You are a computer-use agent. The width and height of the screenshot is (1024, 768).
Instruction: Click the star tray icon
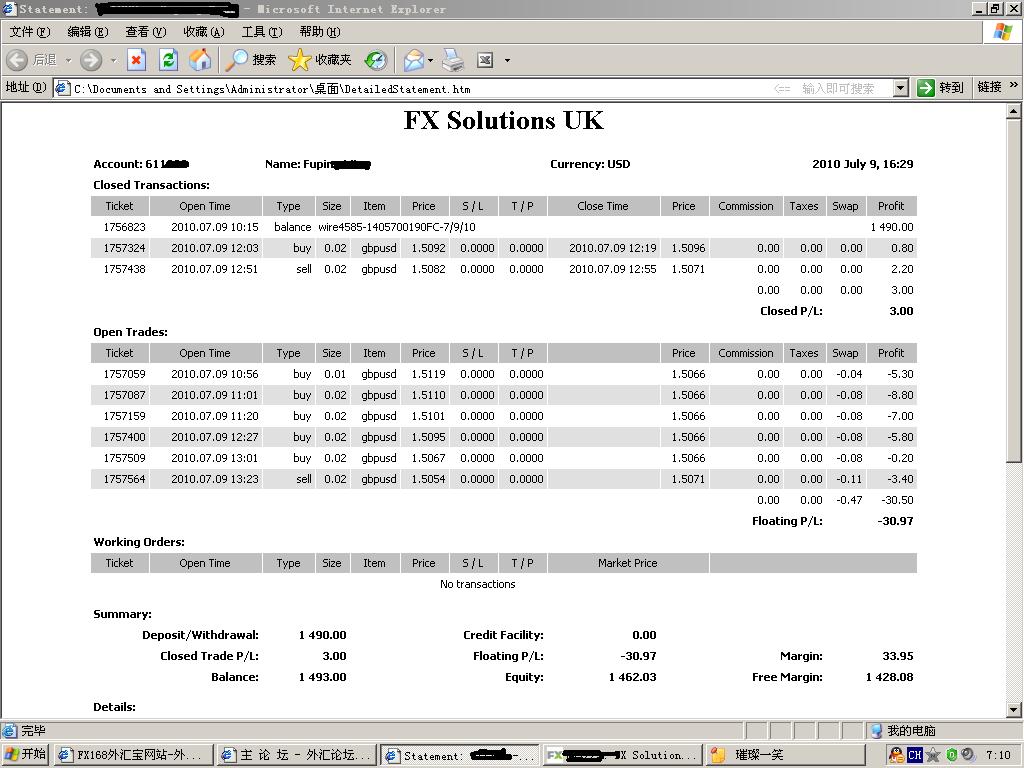tap(933, 755)
